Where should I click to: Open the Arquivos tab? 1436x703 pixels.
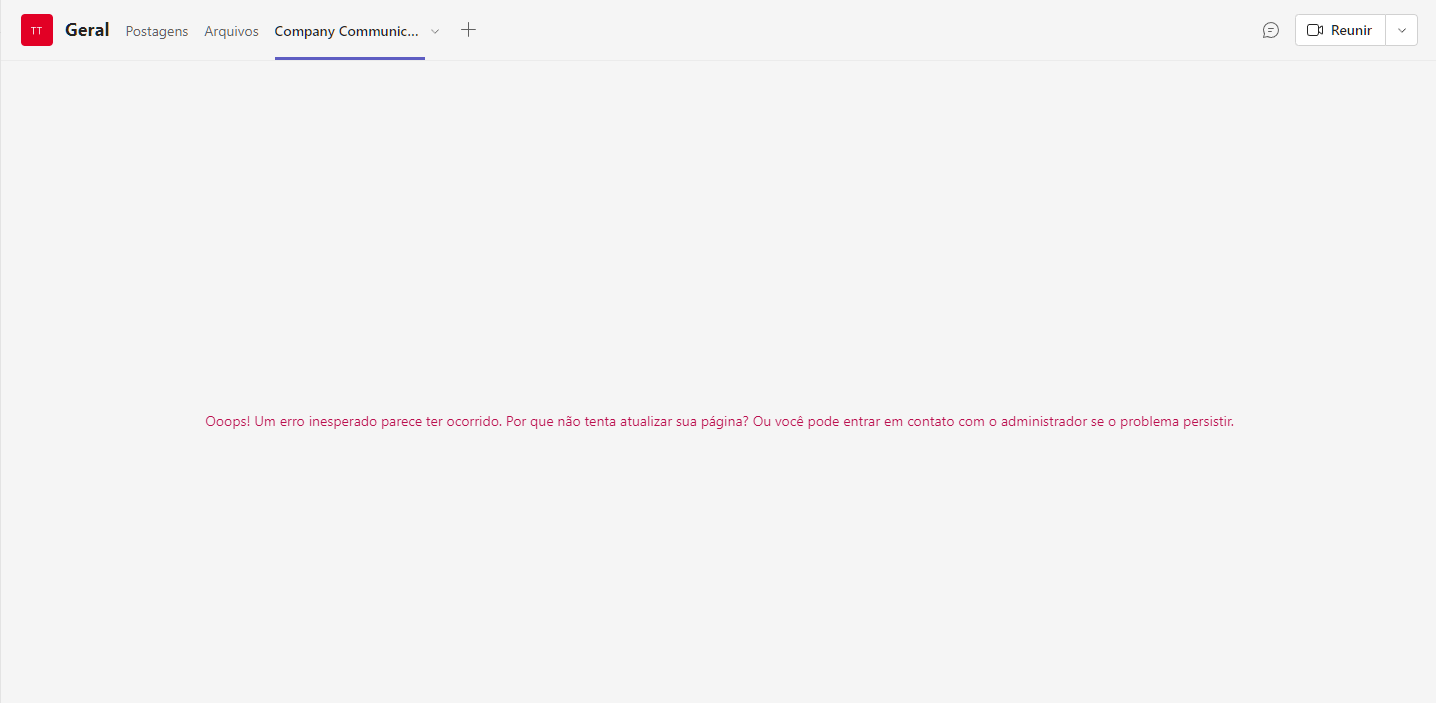231,31
